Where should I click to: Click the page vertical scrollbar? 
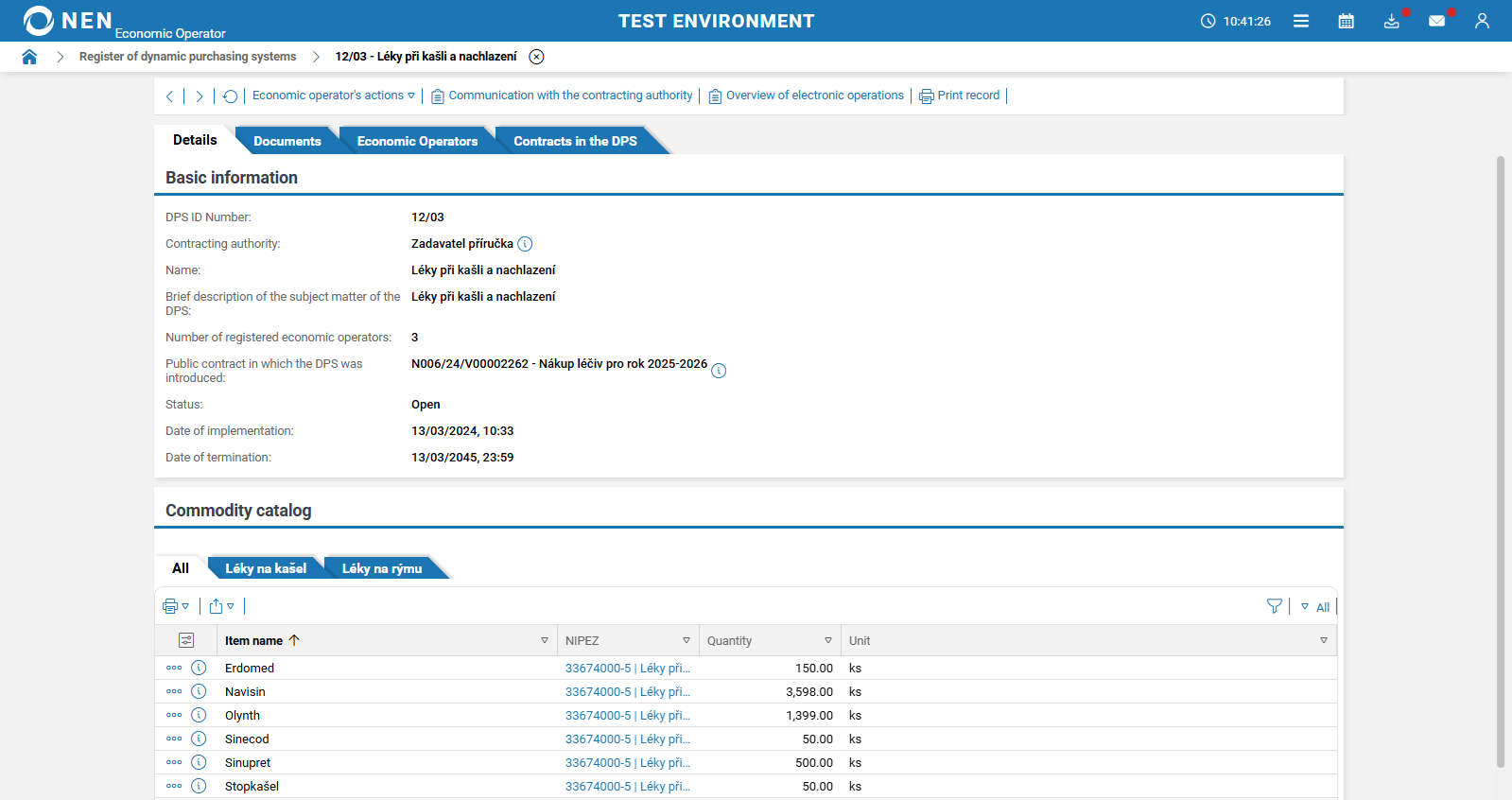pyautogui.click(x=1500, y=461)
